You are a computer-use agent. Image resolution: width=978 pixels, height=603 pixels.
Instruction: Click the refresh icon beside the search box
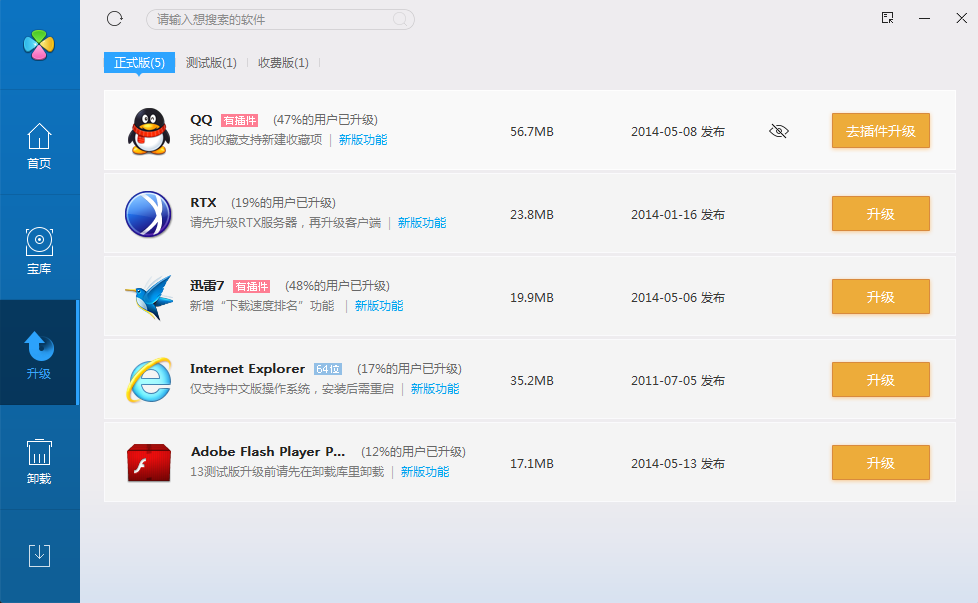point(115,19)
